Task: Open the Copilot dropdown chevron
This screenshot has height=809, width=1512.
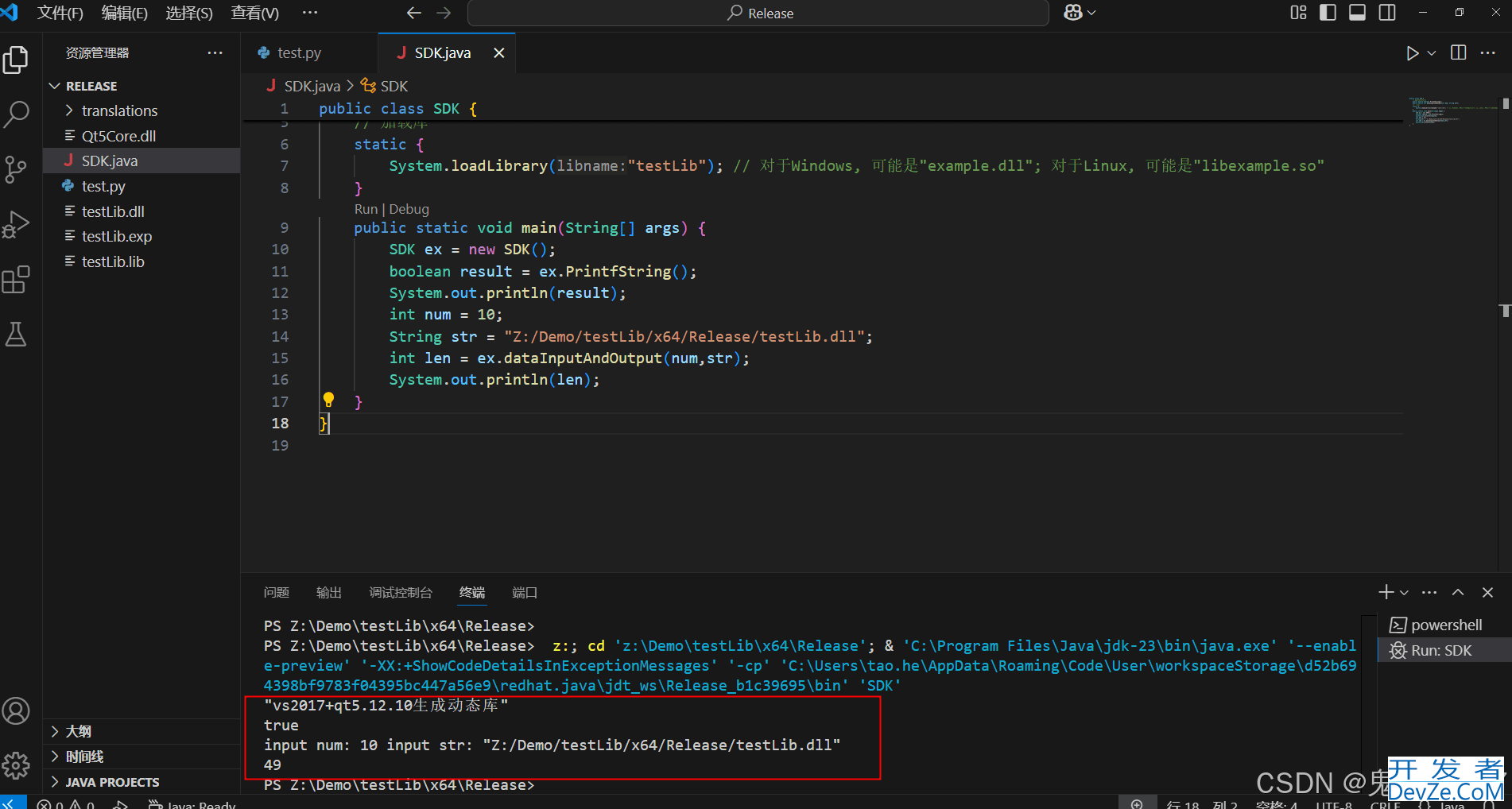Action: click(1091, 13)
